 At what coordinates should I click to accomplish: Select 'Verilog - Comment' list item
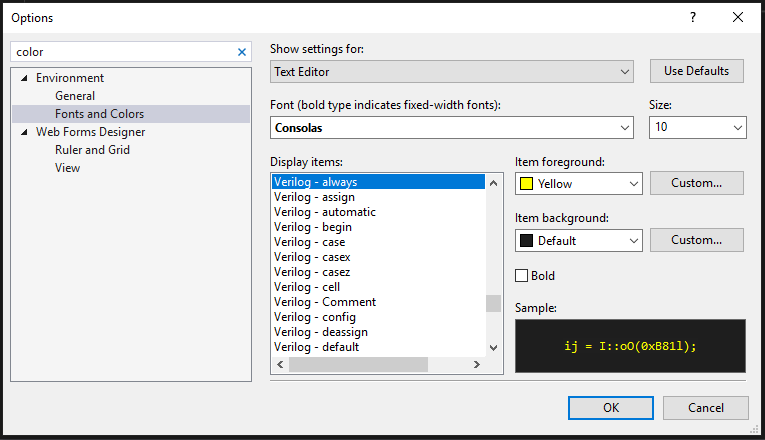[x=378, y=302]
